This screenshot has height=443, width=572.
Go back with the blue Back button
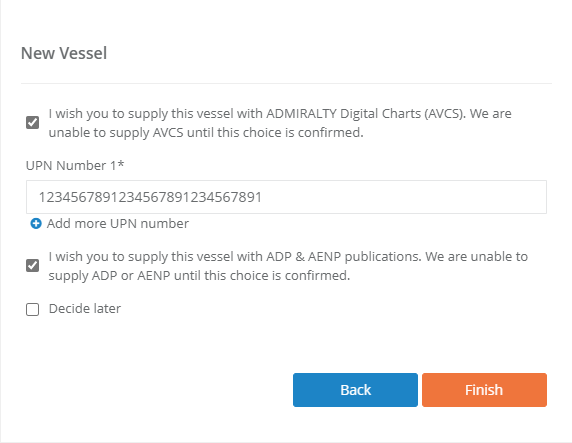tap(355, 390)
